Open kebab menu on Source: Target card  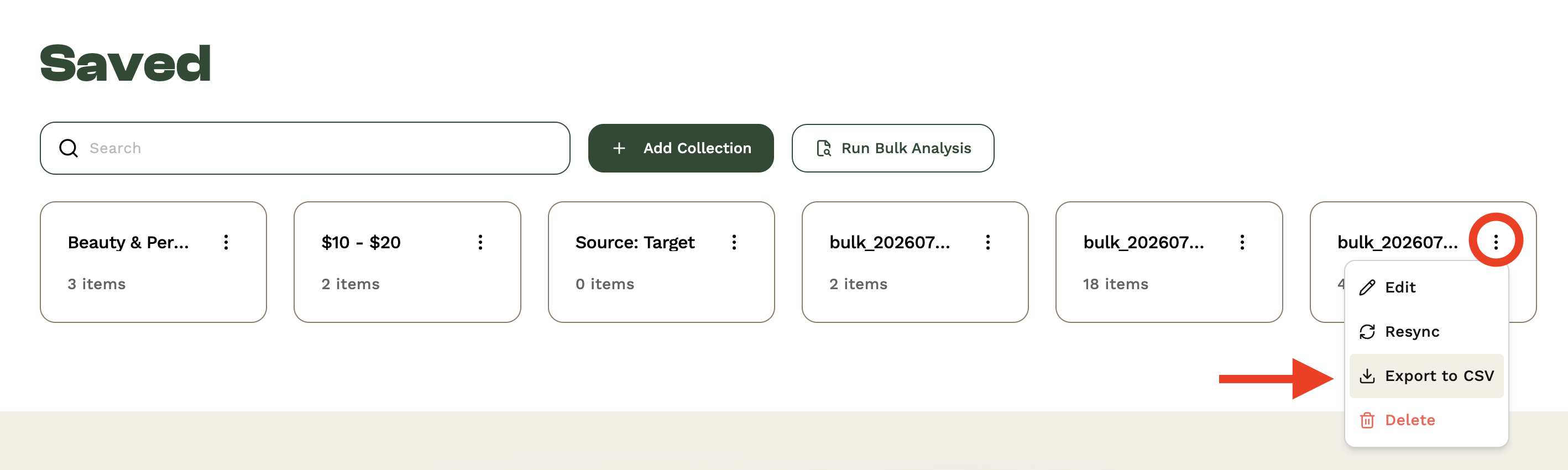pyautogui.click(x=734, y=242)
